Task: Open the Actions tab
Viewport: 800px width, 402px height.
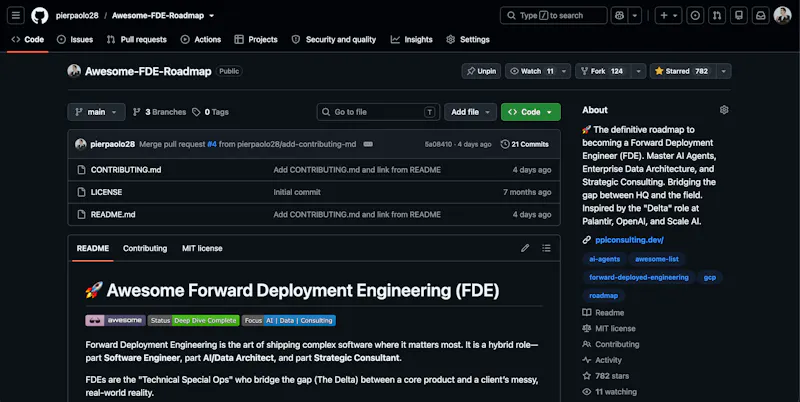Action: [x=201, y=39]
